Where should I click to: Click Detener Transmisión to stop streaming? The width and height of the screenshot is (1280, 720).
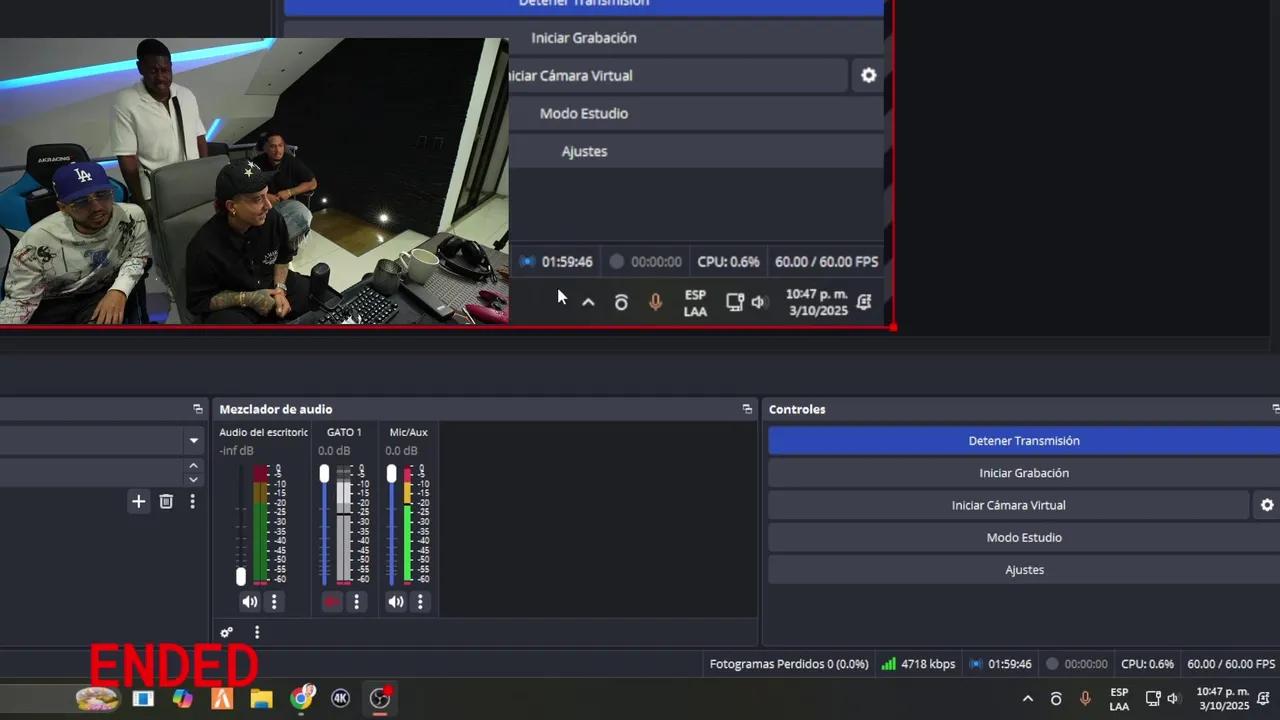pyautogui.click(x=1023, y=441)
